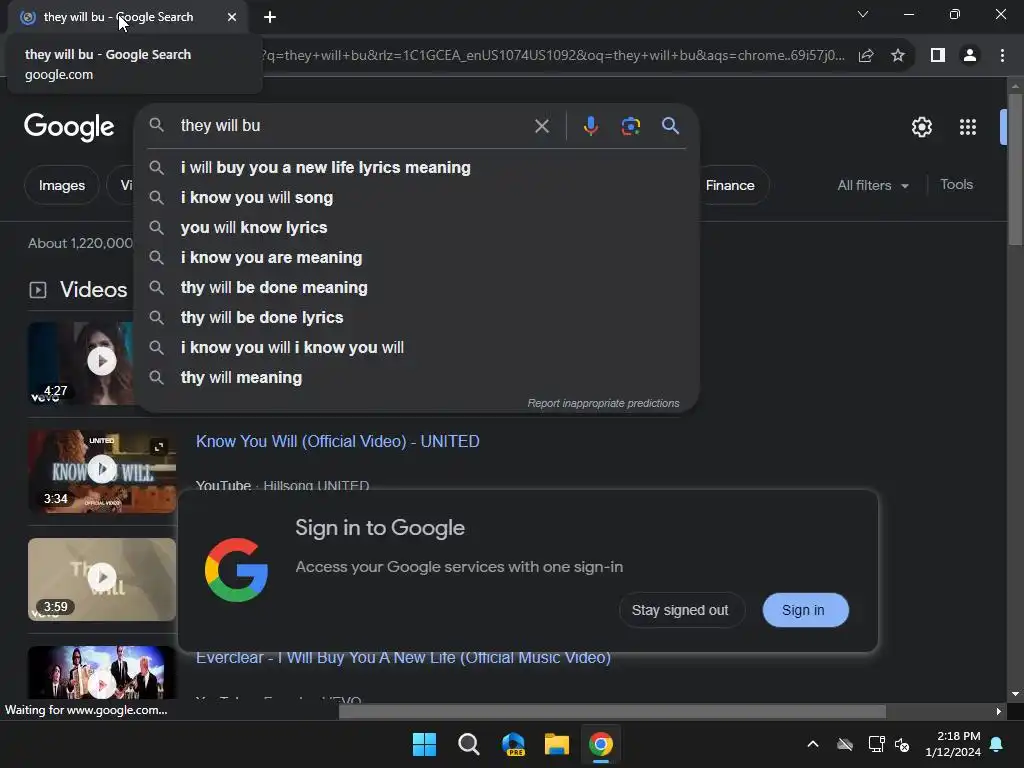Select suggestion 'i know you will song'
Image resolution: width=1024 pixels, height=768 pixels.
tap(417, 198)
